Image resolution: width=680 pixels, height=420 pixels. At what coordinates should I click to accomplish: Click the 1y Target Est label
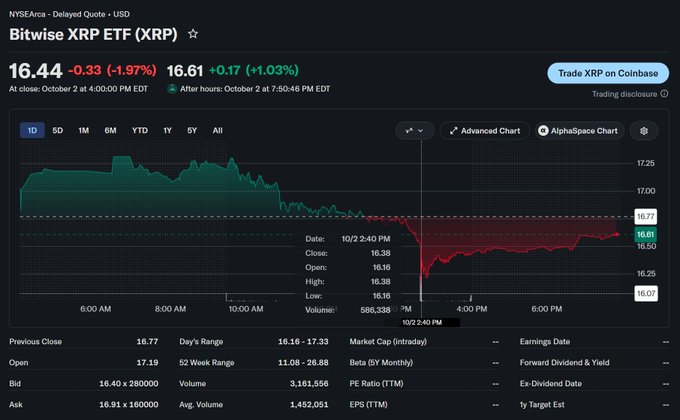click(542, 404)
